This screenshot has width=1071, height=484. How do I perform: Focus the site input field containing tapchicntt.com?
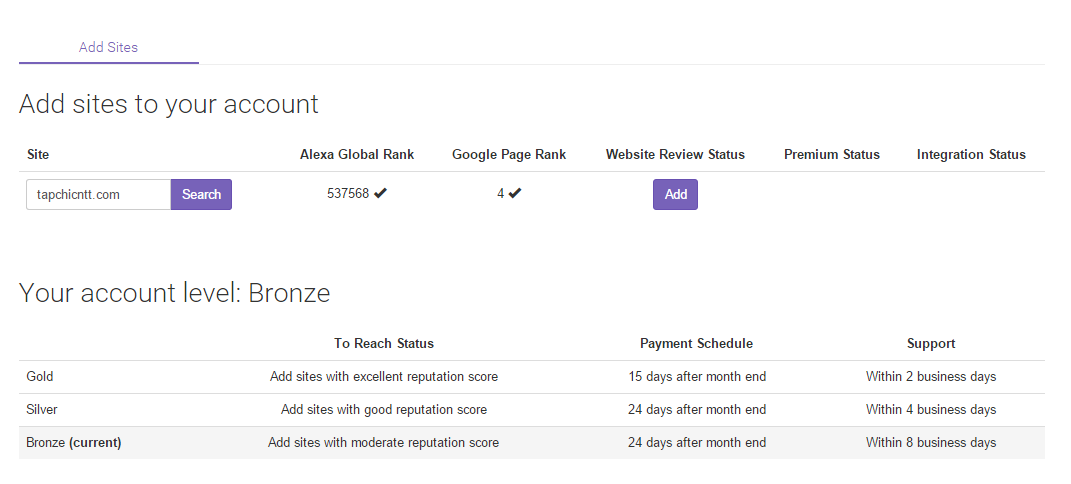(x=98, y=195)
